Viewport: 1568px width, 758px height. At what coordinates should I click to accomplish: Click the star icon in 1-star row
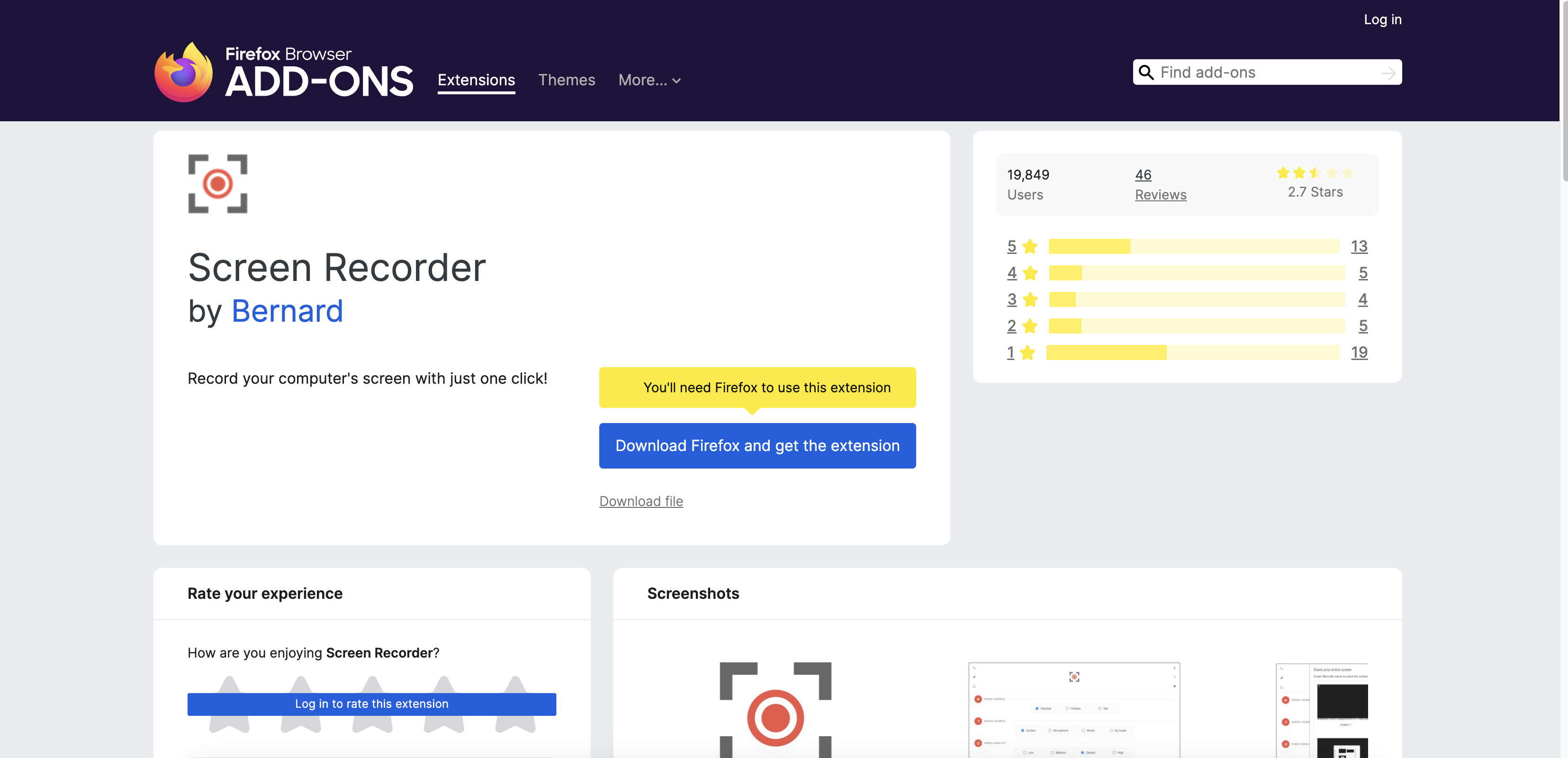point(1027,352)
